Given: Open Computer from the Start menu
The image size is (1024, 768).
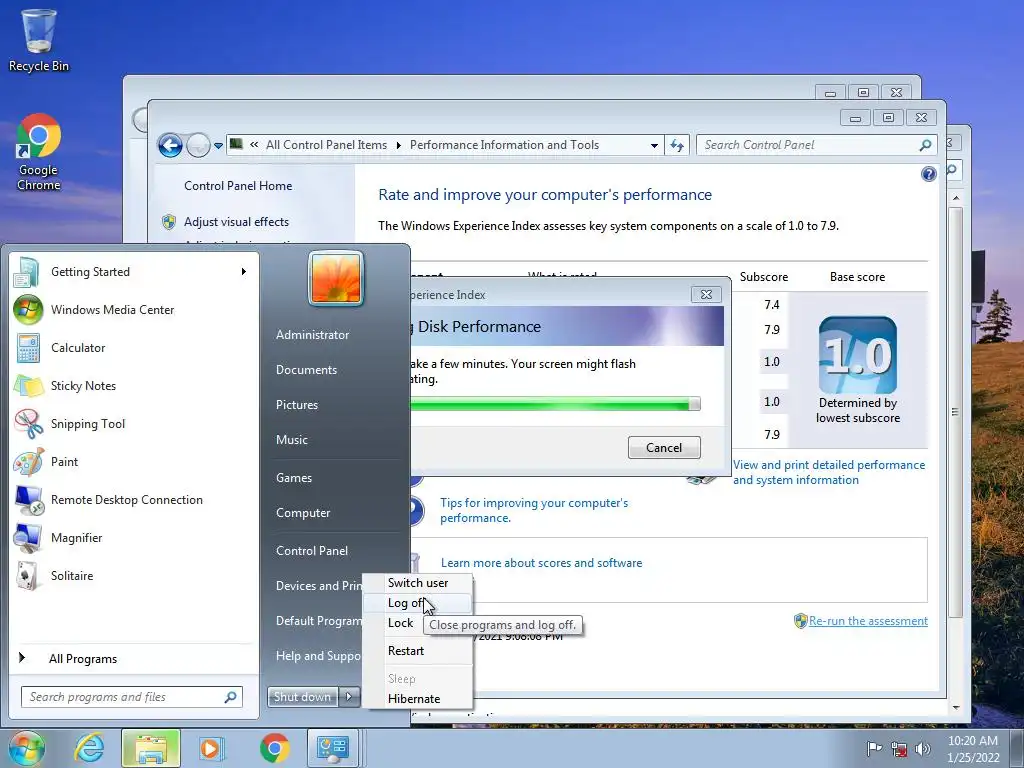Looking at the screenshot, I should click(303, 513).
